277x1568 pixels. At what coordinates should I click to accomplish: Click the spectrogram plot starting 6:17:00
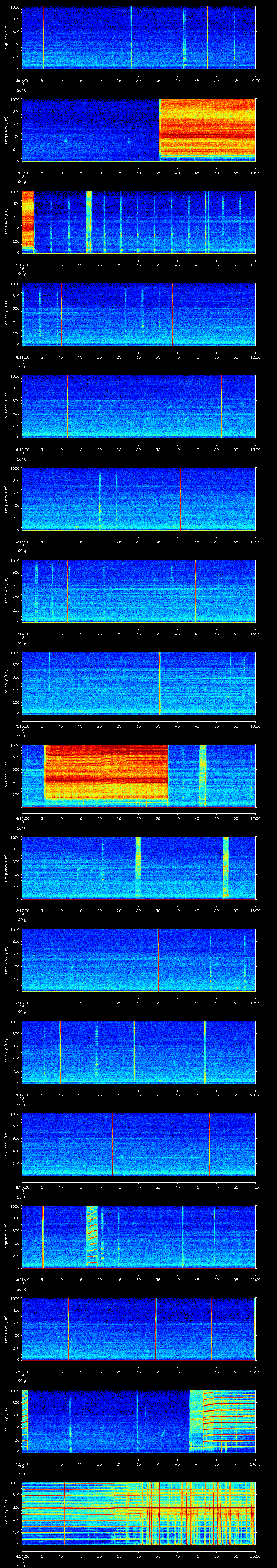coord(138,868)
